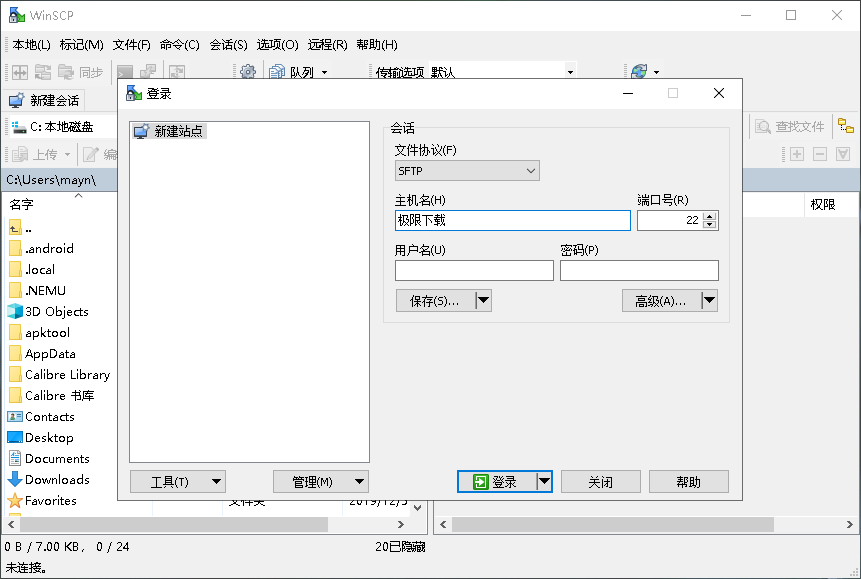Select the Downloads folder
The width and height of the screenshot is (861, 579).
49,480
